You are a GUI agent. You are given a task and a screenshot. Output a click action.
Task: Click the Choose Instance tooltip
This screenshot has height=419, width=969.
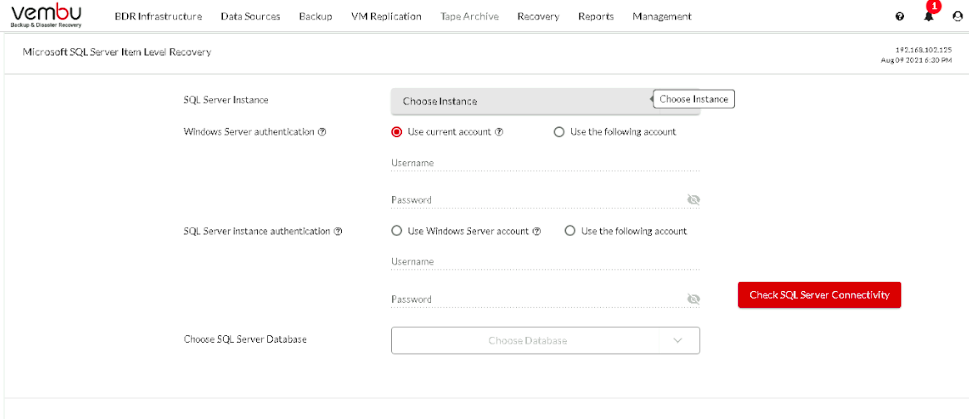pos(693,99)
